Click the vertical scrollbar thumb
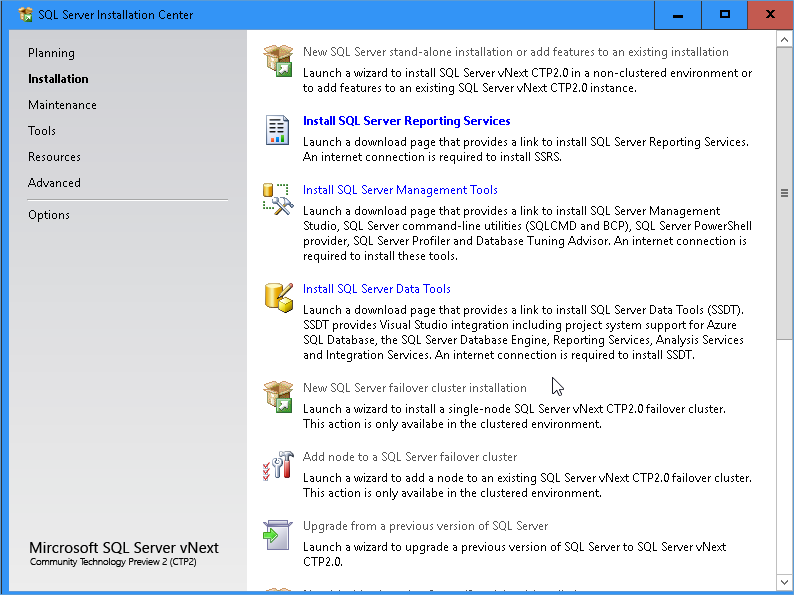 784,193
